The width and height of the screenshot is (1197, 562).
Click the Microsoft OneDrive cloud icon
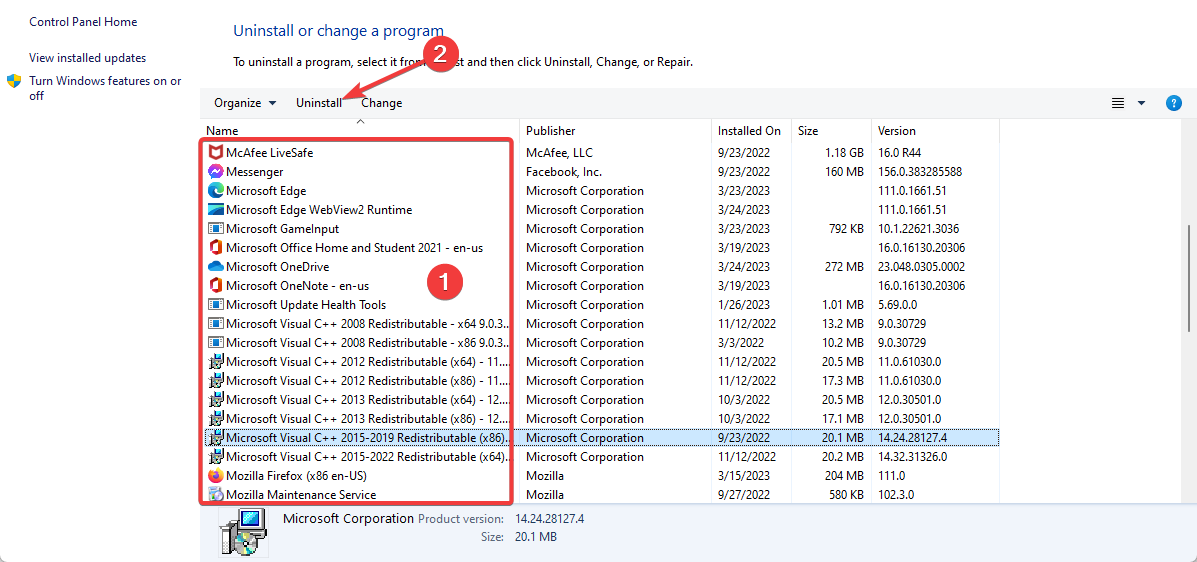(215, 267)
